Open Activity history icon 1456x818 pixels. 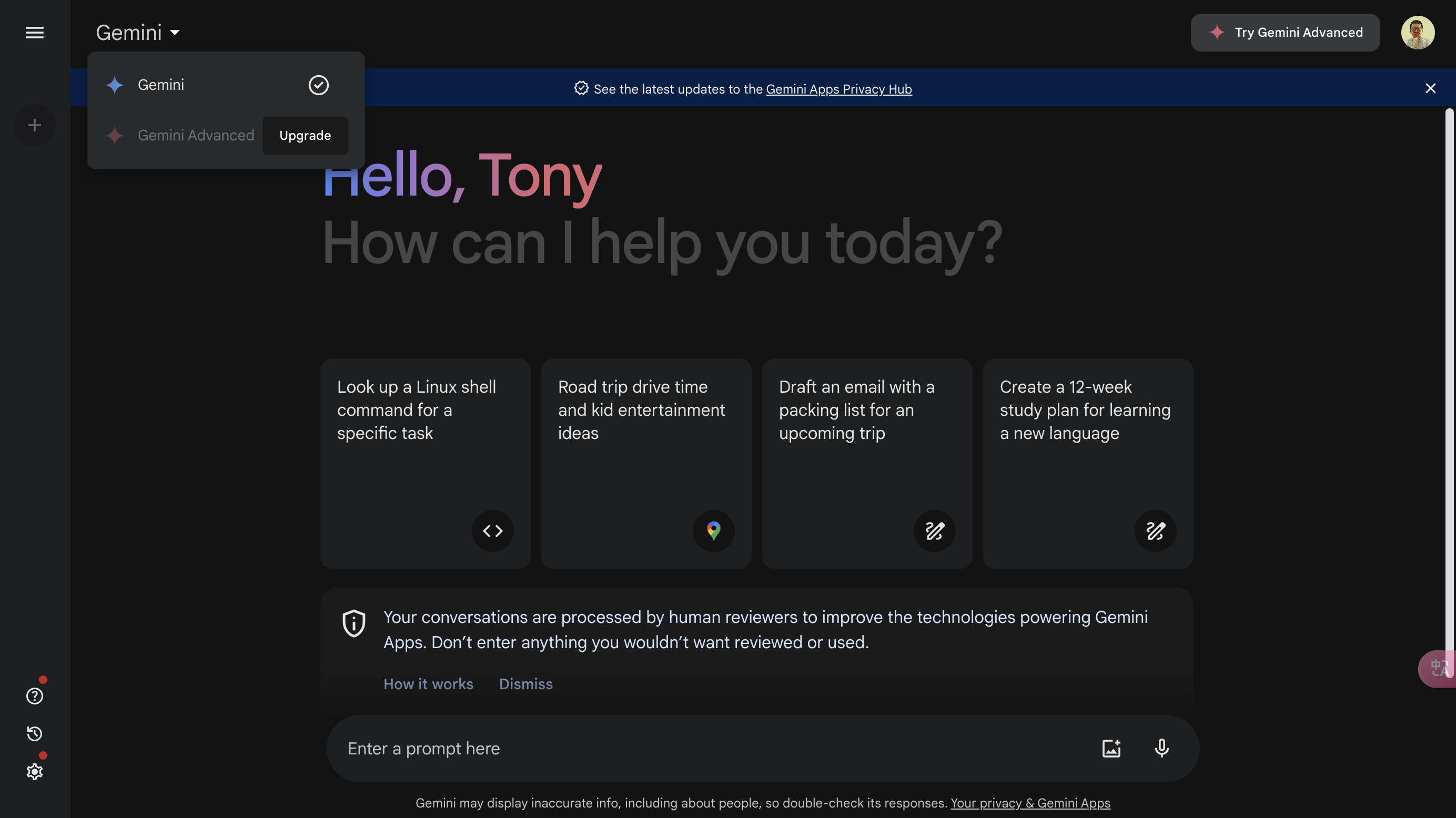tap(35, 733)
